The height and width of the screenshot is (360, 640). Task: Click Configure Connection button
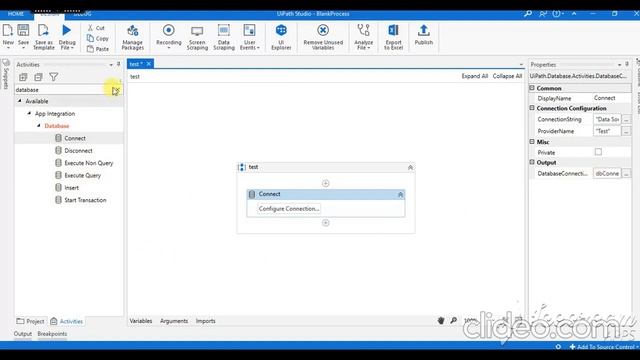point(289,209)
